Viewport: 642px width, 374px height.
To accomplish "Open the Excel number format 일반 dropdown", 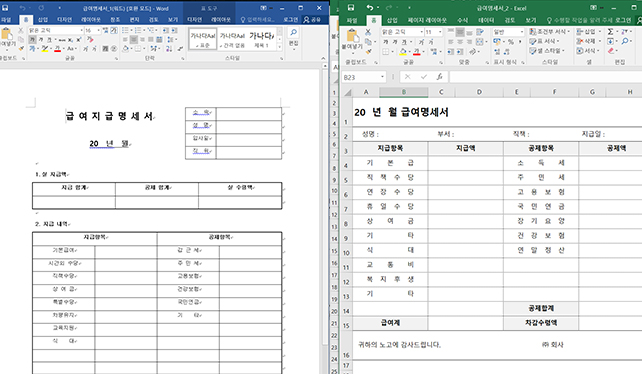I will 522,32.
